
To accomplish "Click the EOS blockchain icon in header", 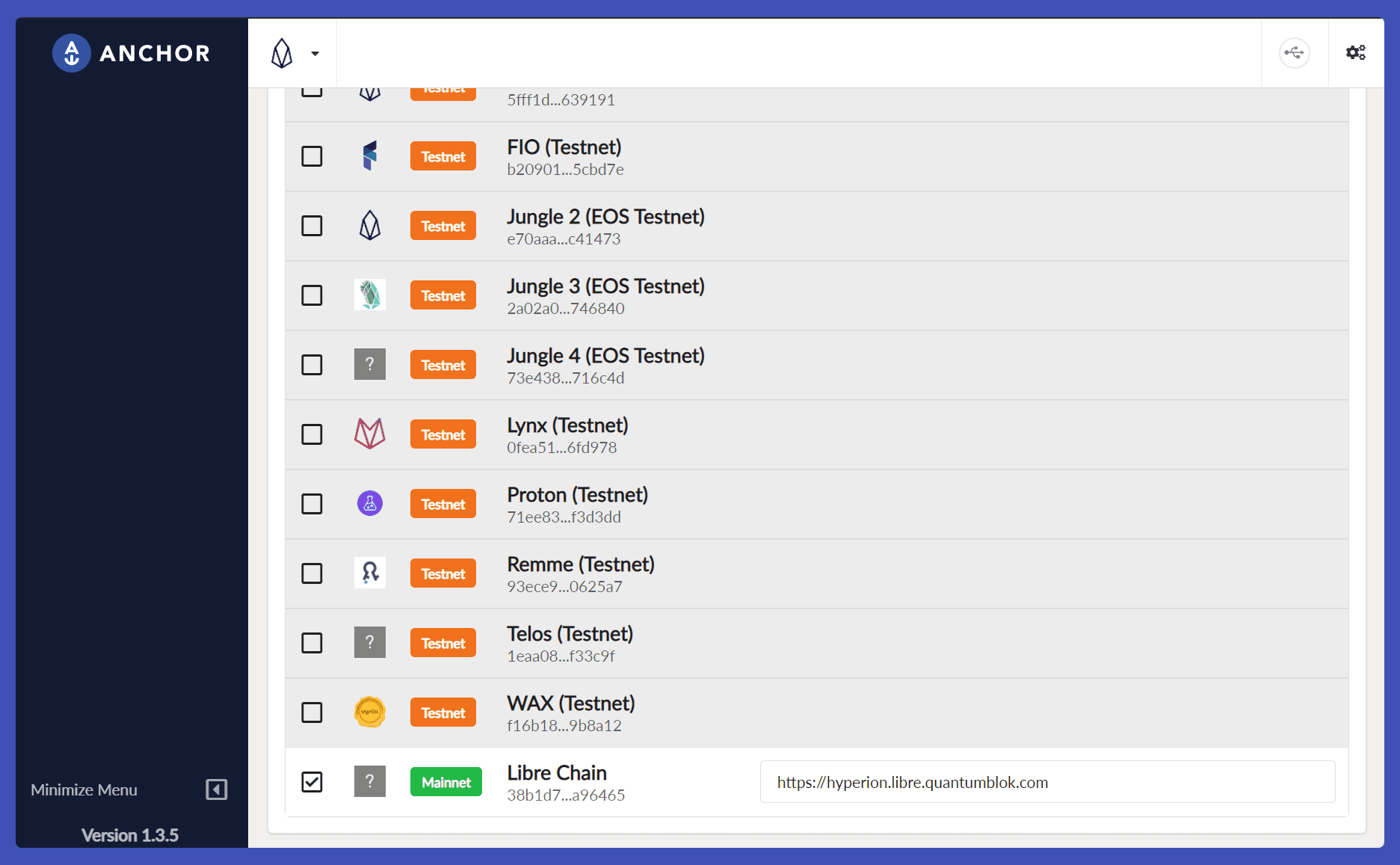I will click(282, 53).
